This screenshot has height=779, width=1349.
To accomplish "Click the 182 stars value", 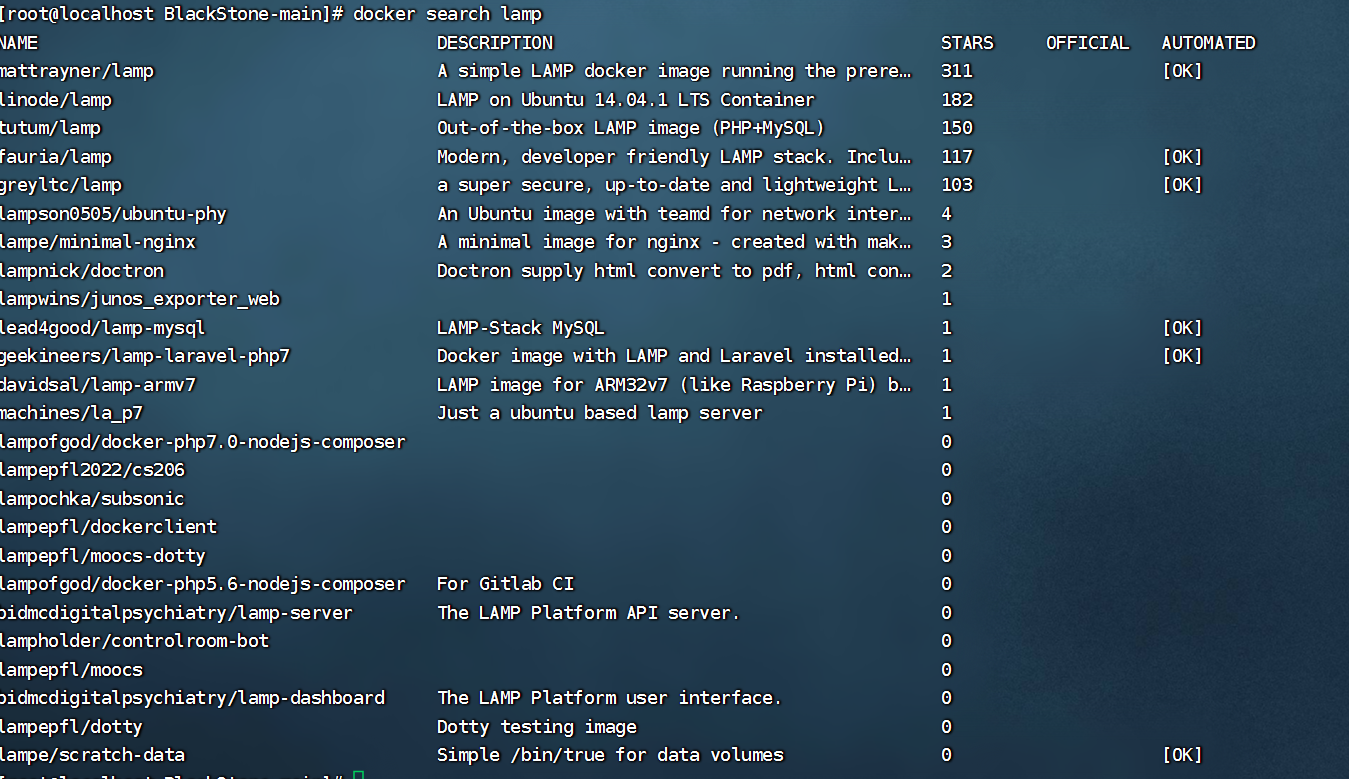I will coord(957,100).
